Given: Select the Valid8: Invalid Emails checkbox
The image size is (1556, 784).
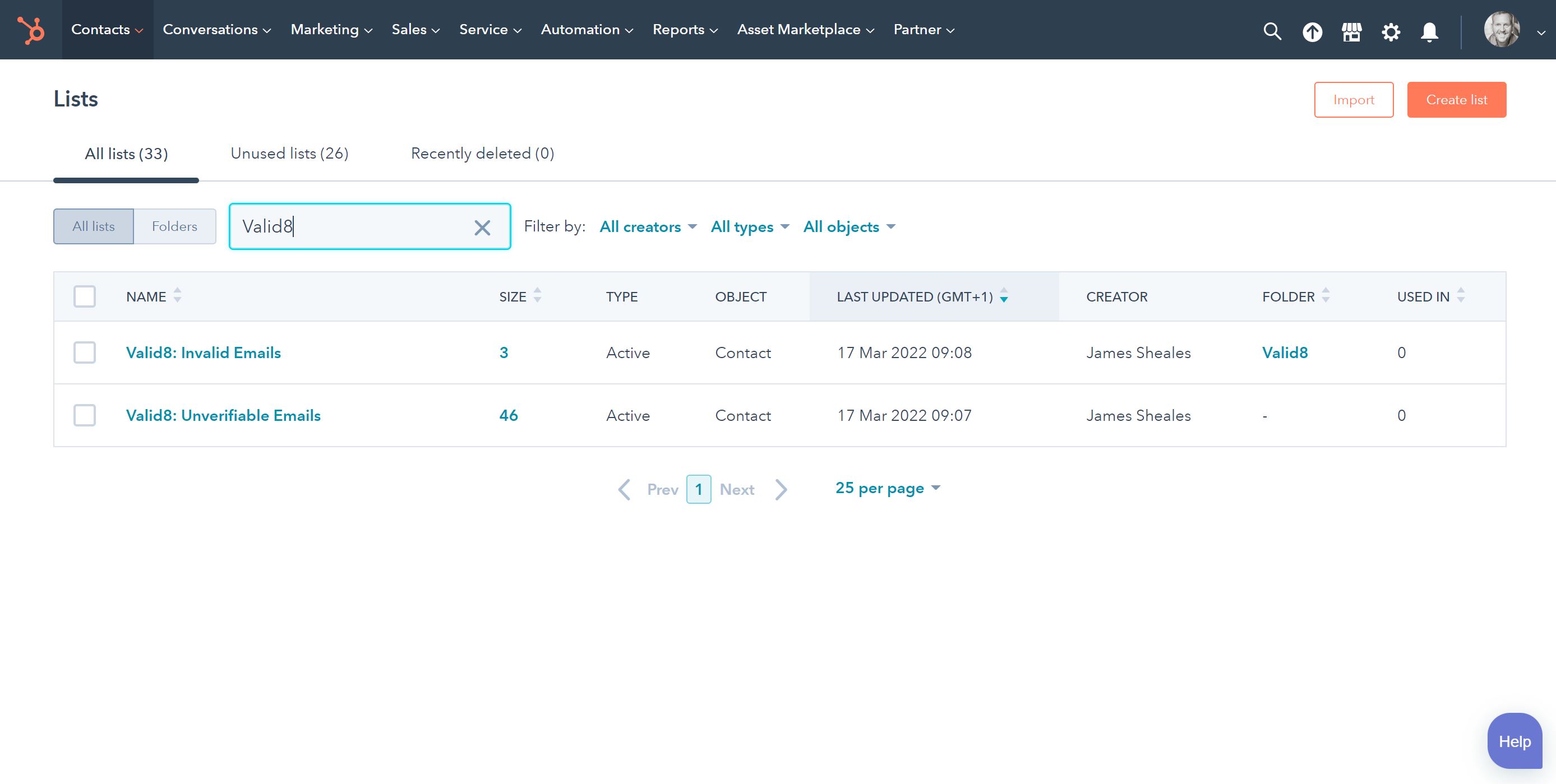Looking at the screenshot, I should pyautogui.click(x=85, y=352).
